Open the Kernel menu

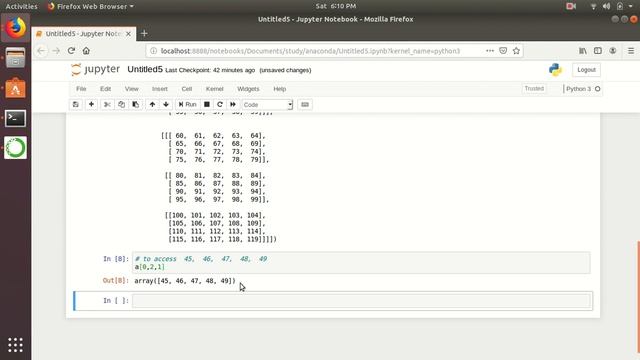coord(215,89)
